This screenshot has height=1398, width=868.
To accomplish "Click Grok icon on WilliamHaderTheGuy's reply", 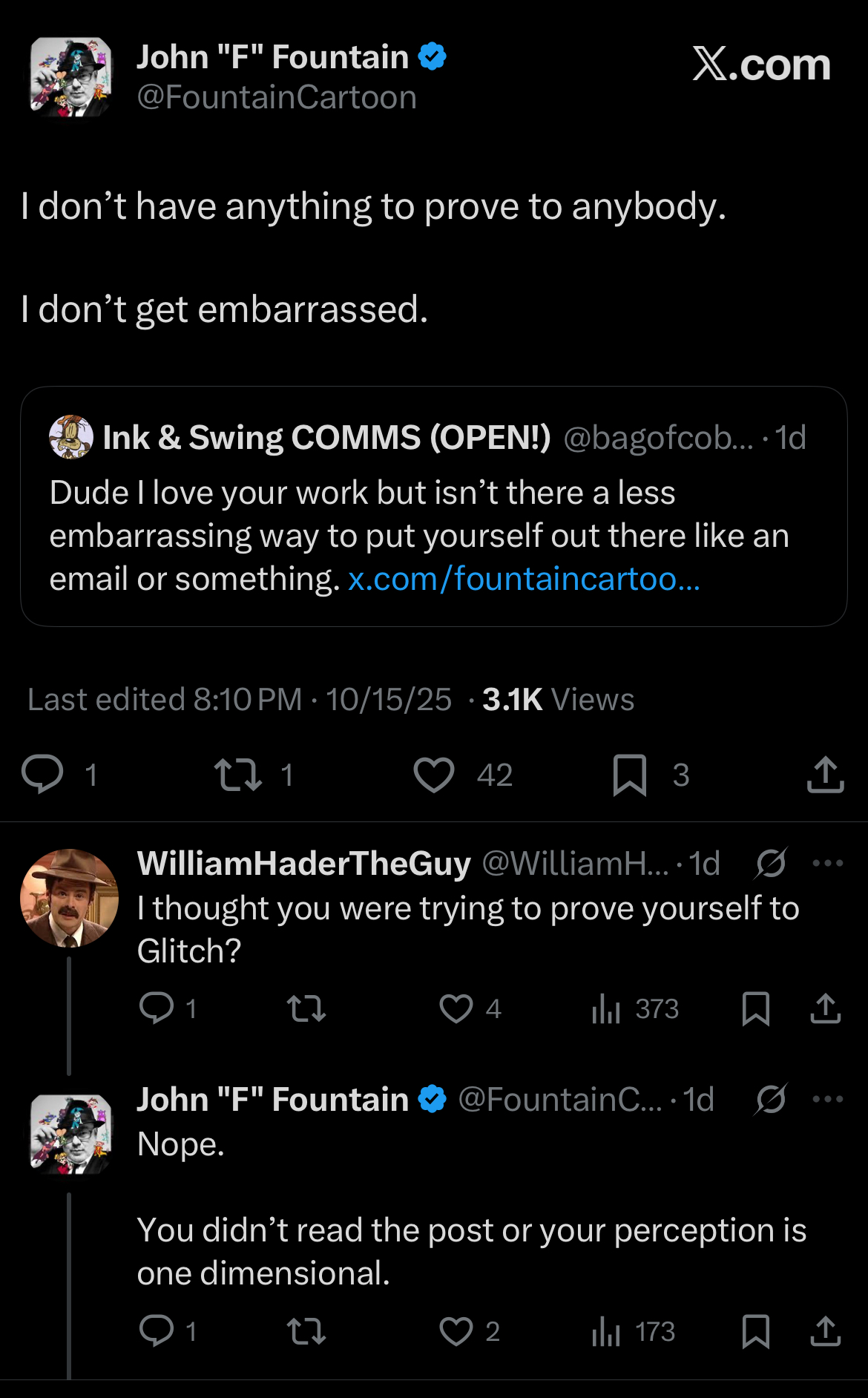I will (771, 863).
